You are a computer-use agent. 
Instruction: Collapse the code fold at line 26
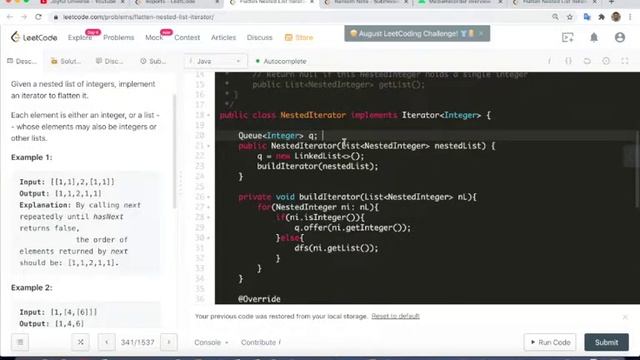tap(209, 197)
